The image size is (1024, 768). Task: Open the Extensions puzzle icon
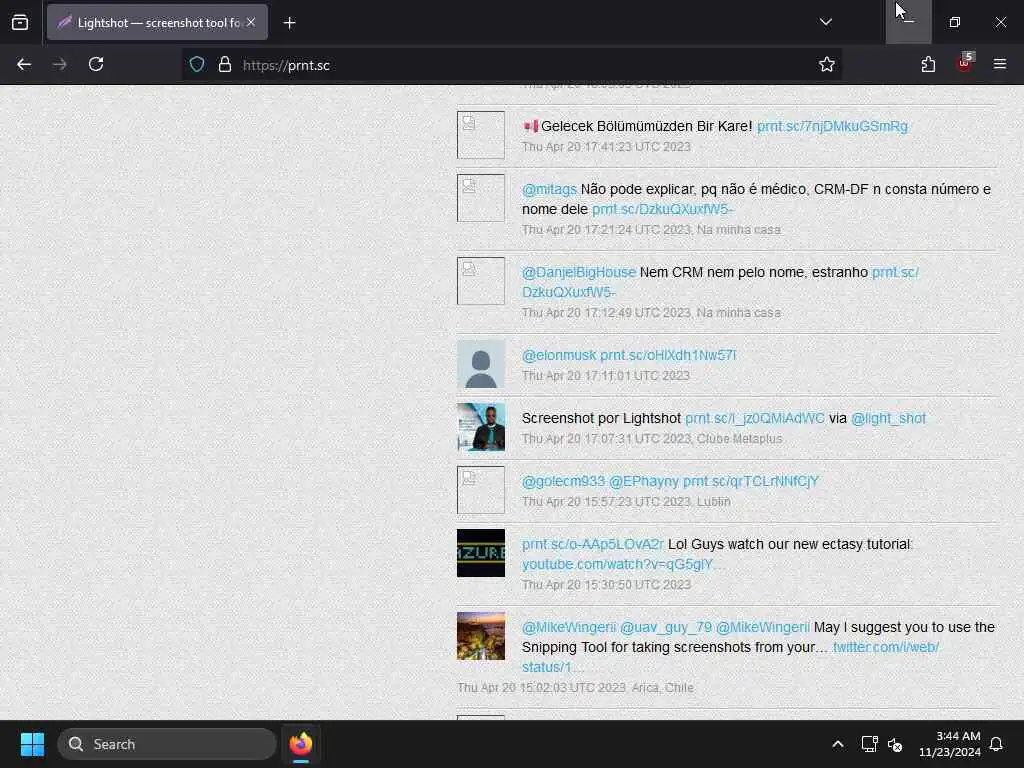click(x=928, y=64)
